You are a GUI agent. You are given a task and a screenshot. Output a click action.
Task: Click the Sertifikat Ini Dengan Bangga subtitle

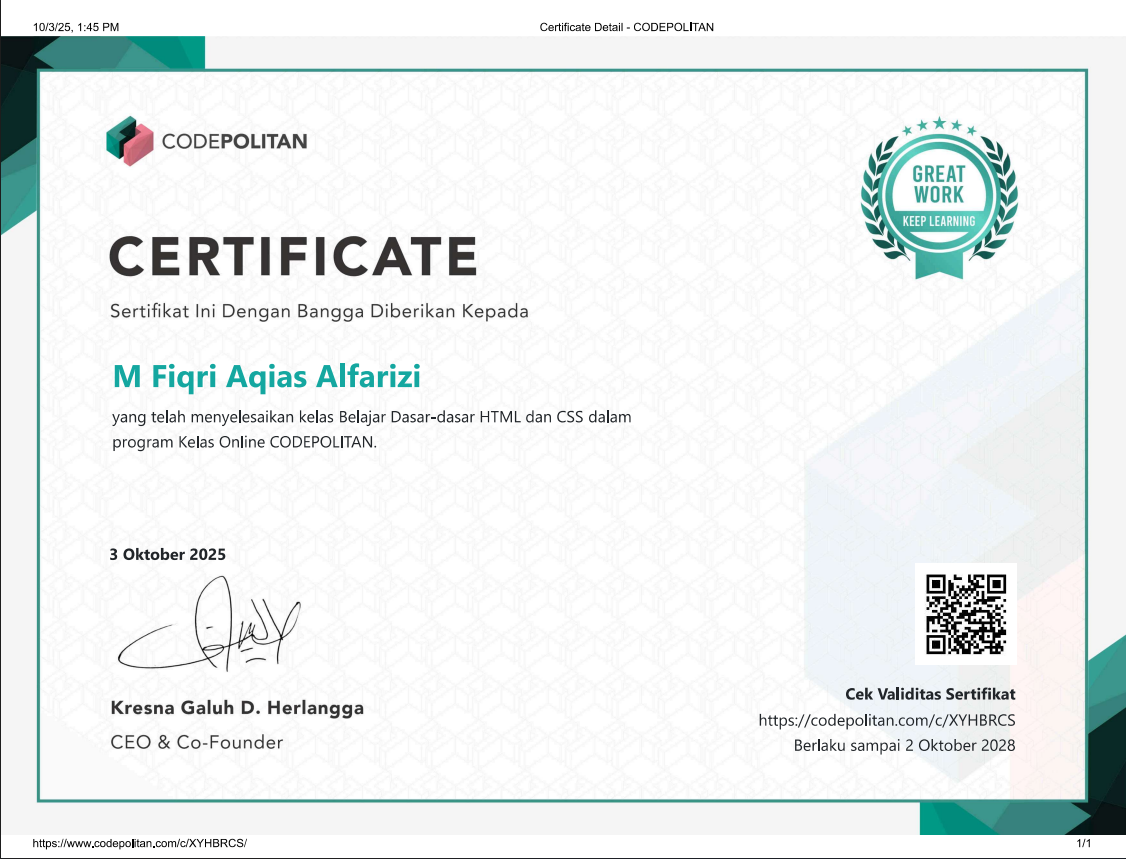(x=319, y=311)
